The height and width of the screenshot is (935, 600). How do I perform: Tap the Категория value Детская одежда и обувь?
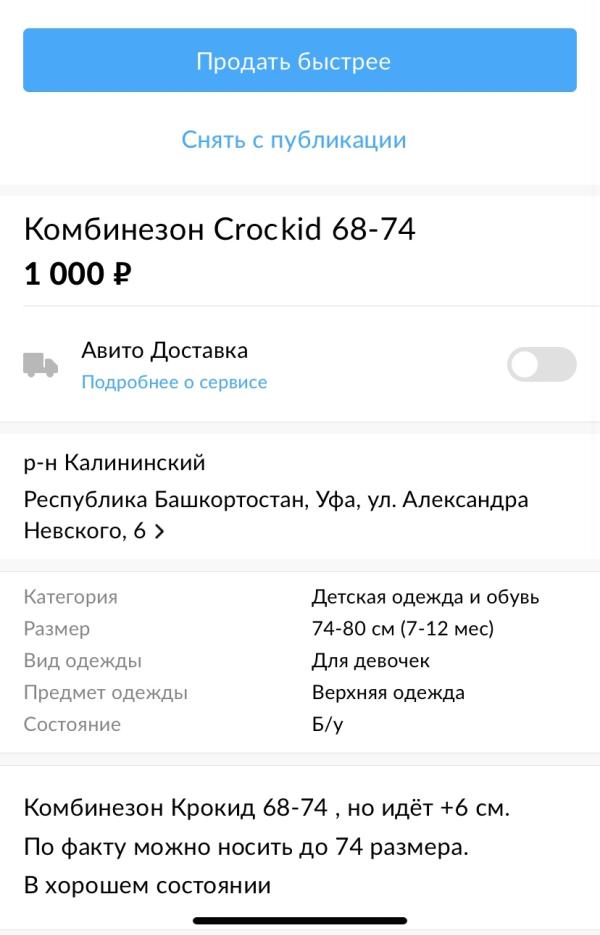(x=425, y=597)
